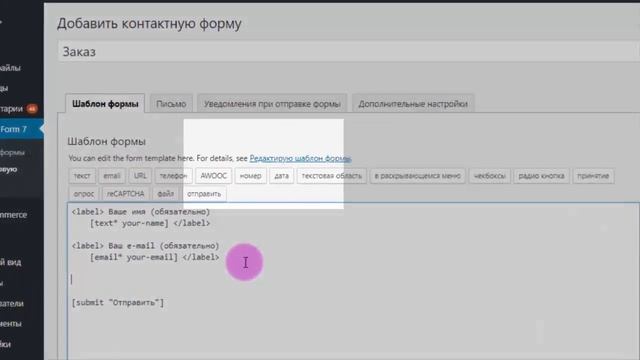Click inside the form template code editor
Image resolution: width=640 pixels, height=360 pixels.
[353, 281]
